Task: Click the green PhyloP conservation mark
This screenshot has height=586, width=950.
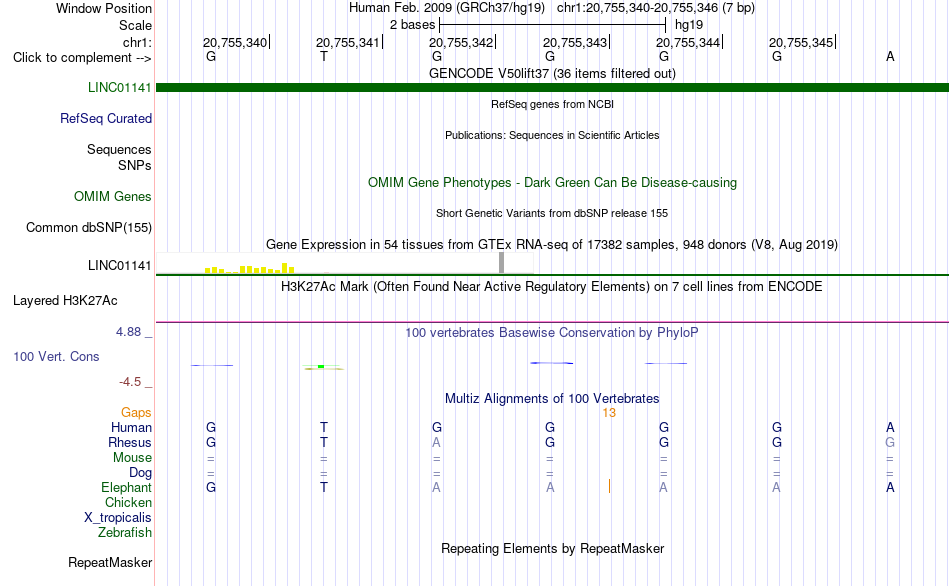Action: pos(321,366)
